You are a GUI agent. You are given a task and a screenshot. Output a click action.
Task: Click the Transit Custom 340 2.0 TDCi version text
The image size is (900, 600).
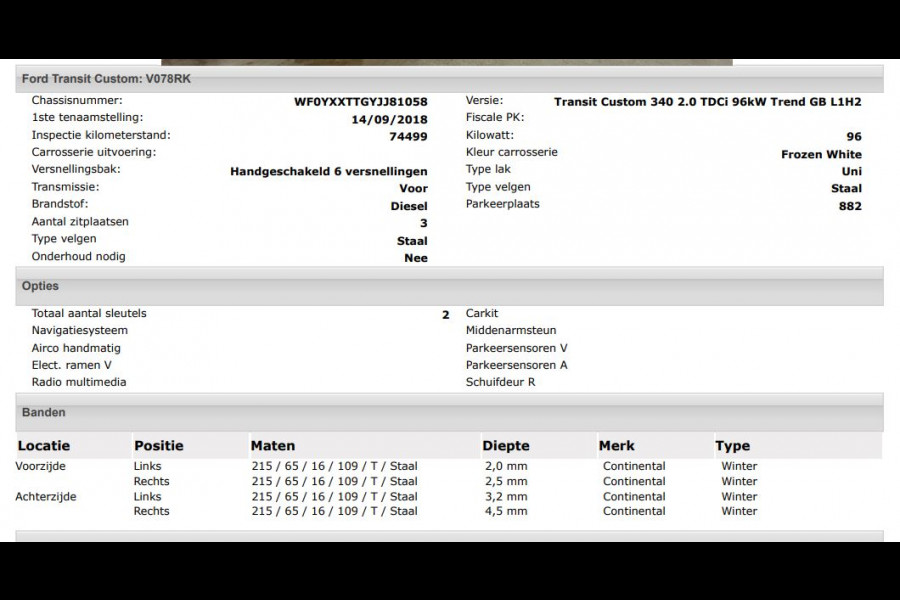[x=707, y=102]
